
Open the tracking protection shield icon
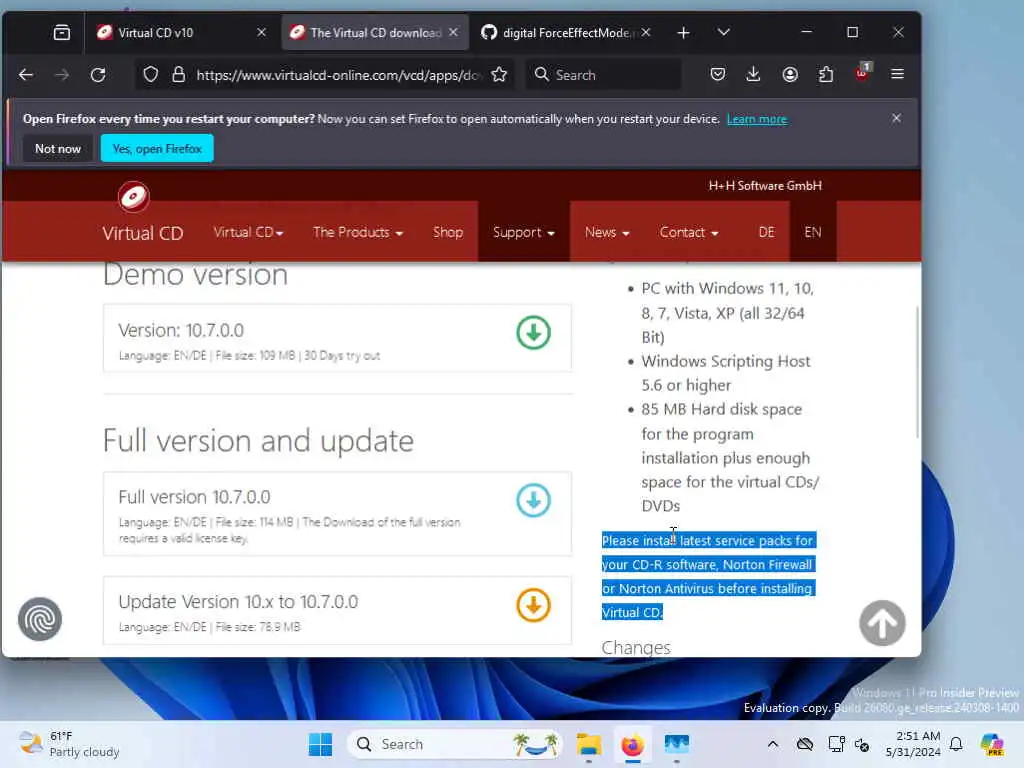[x=151, y=74]
